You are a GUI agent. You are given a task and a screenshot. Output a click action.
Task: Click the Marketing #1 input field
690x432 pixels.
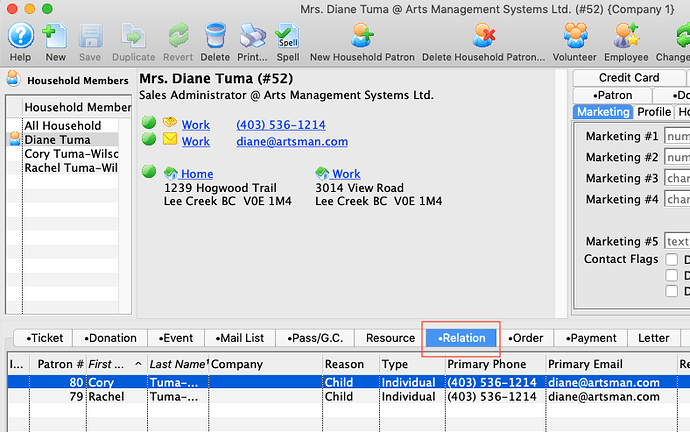click(x=677, y=136)
